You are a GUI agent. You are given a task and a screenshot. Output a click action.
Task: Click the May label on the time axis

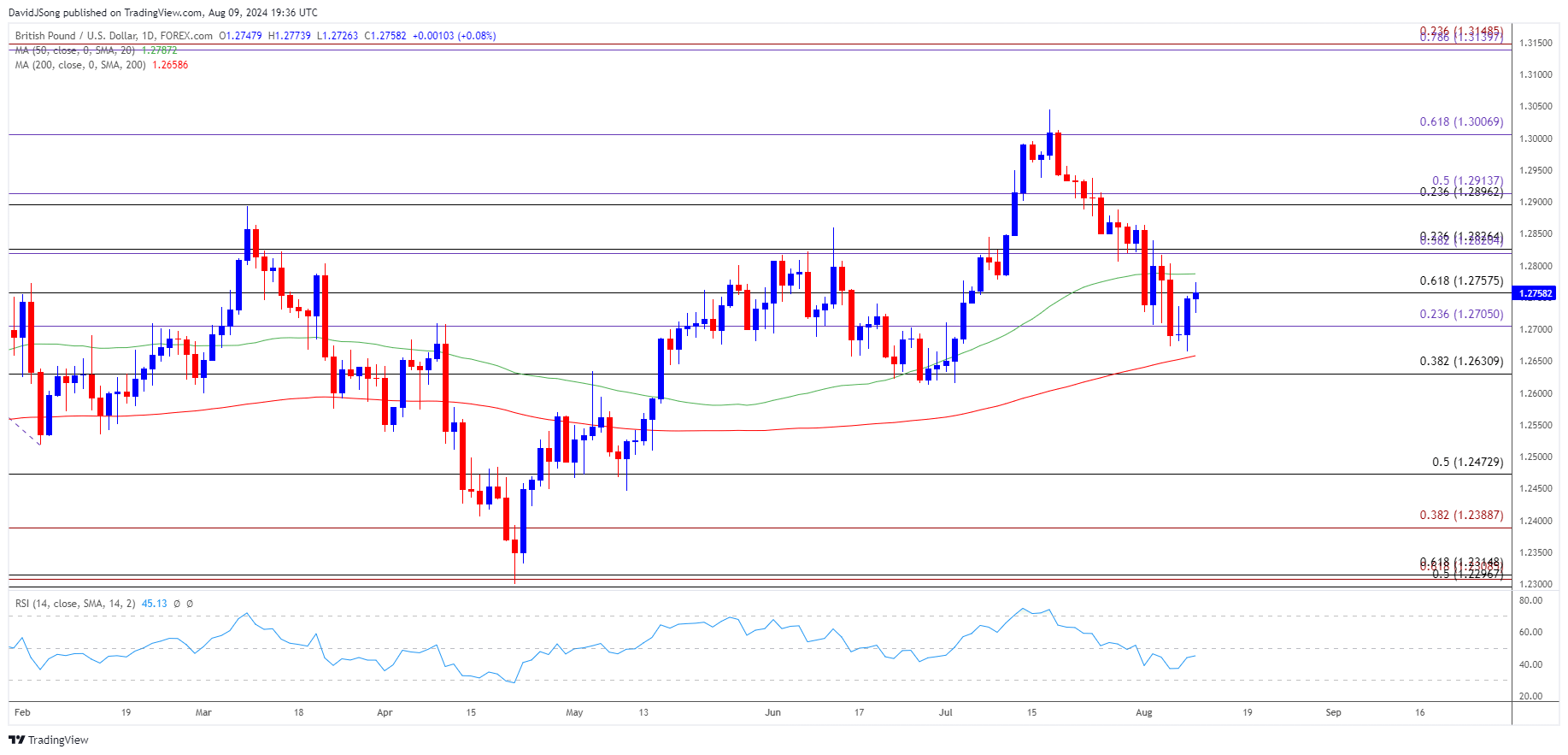tap(574, 712)
